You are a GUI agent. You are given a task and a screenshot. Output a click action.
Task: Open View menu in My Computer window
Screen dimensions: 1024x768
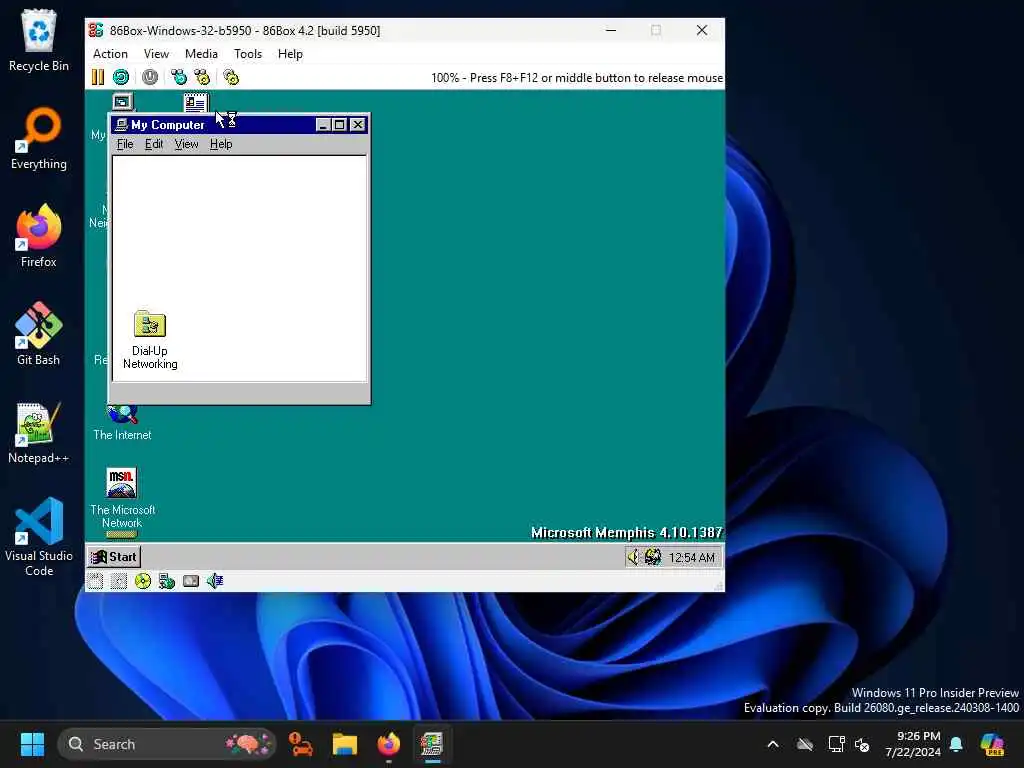pos(186,144)
